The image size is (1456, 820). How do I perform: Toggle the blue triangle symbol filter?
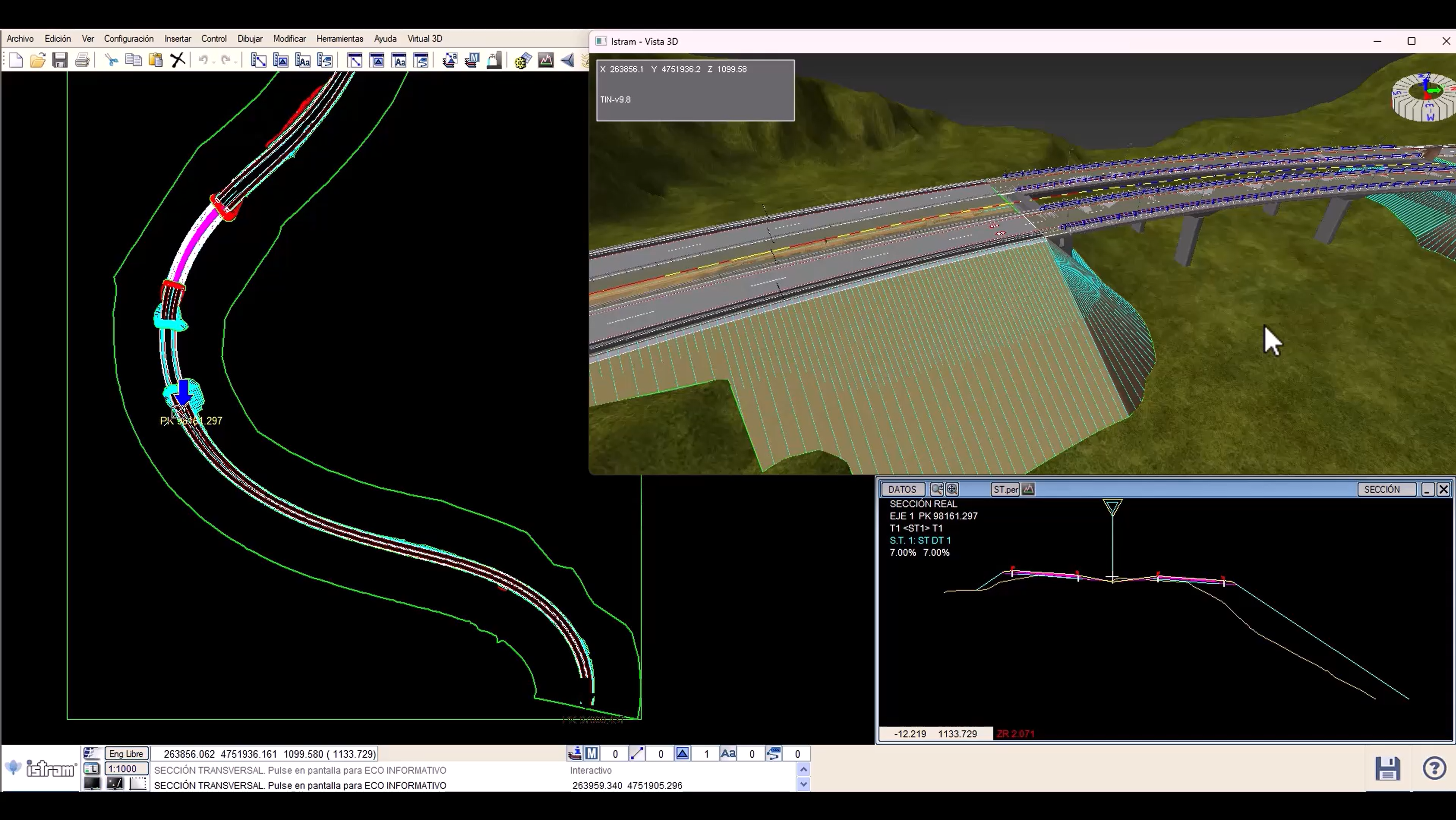[x=682, y=753]
